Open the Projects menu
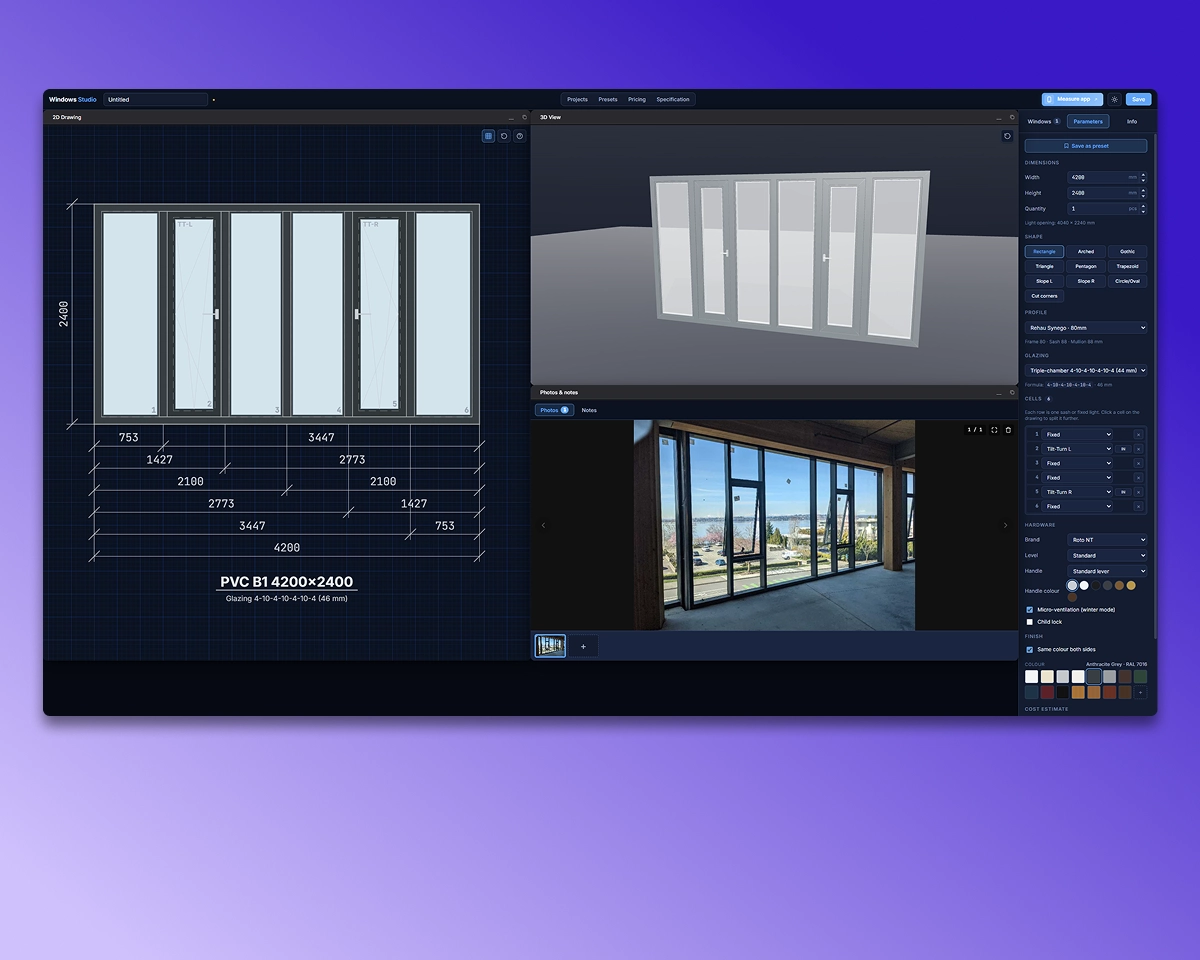This screenshot has width=1200, height=960. (x=577, y=100)
